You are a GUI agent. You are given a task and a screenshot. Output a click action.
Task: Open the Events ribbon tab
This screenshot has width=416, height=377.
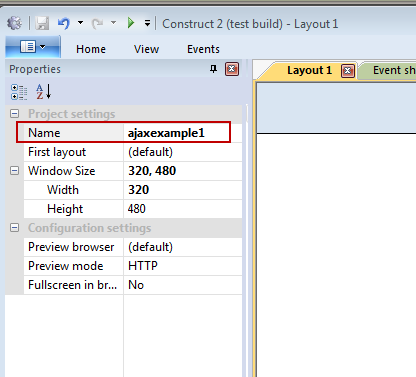(x=203, y=49)
